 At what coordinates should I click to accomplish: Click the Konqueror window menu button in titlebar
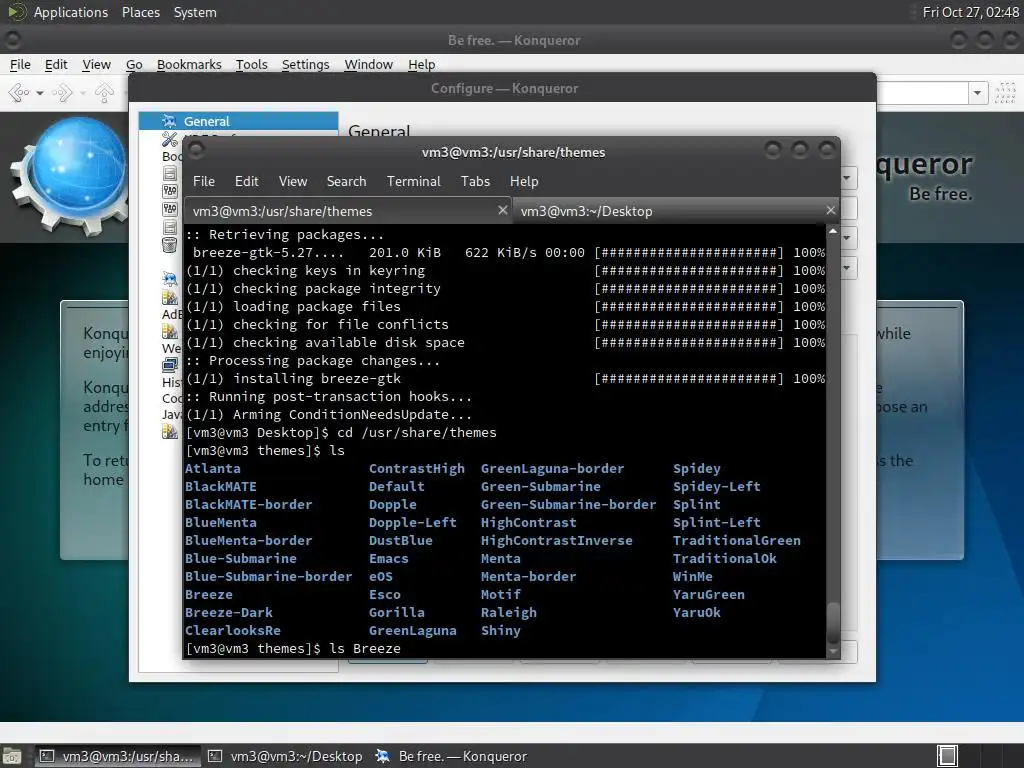12,40
